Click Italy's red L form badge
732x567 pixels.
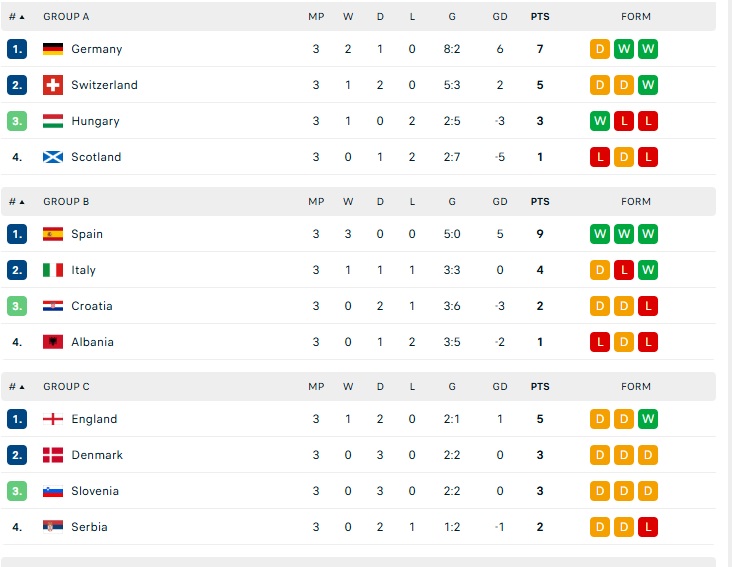(x=624, y=270)
